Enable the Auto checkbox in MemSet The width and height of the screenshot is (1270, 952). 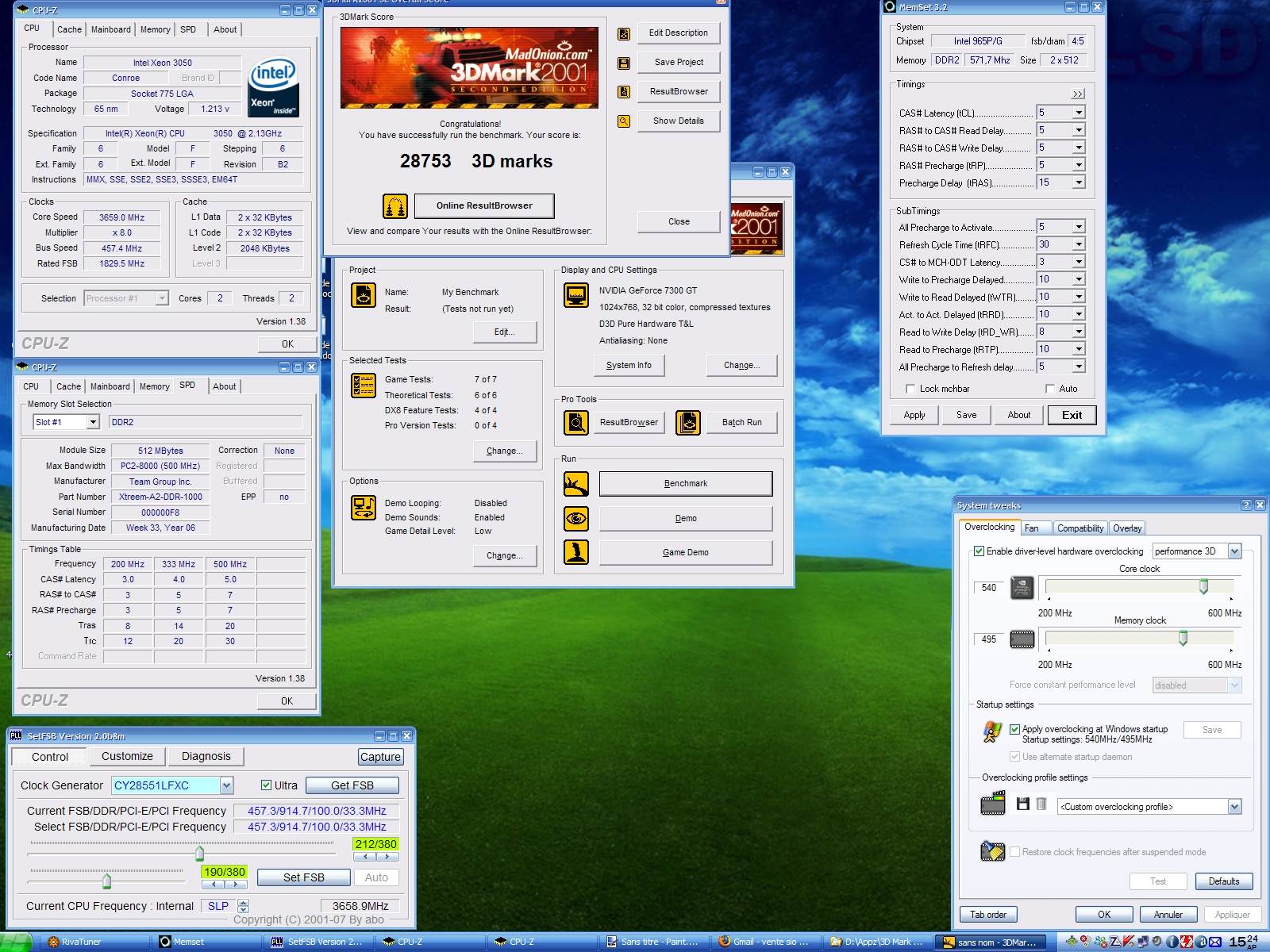point(1050,389)
